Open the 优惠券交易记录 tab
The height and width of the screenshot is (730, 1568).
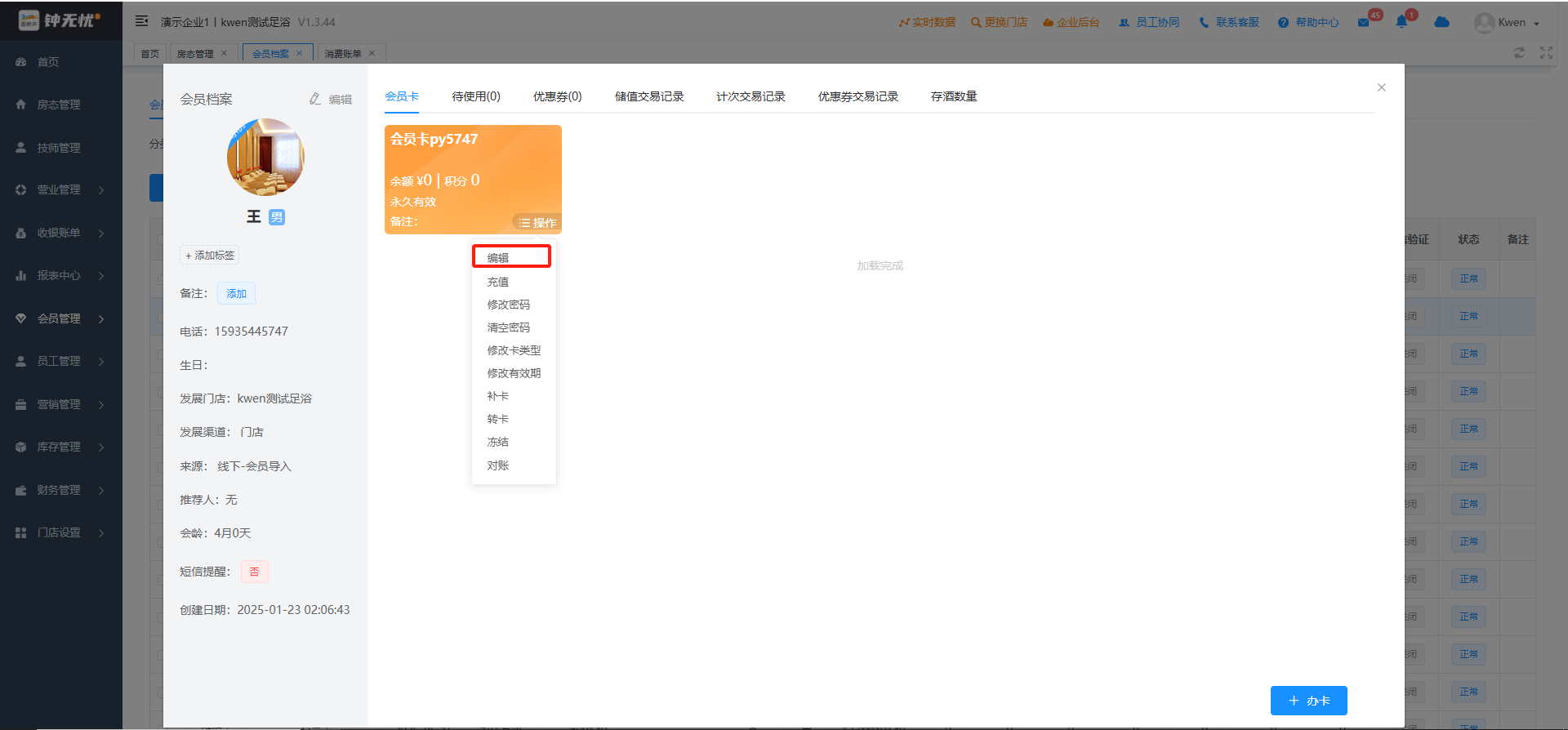858,96
